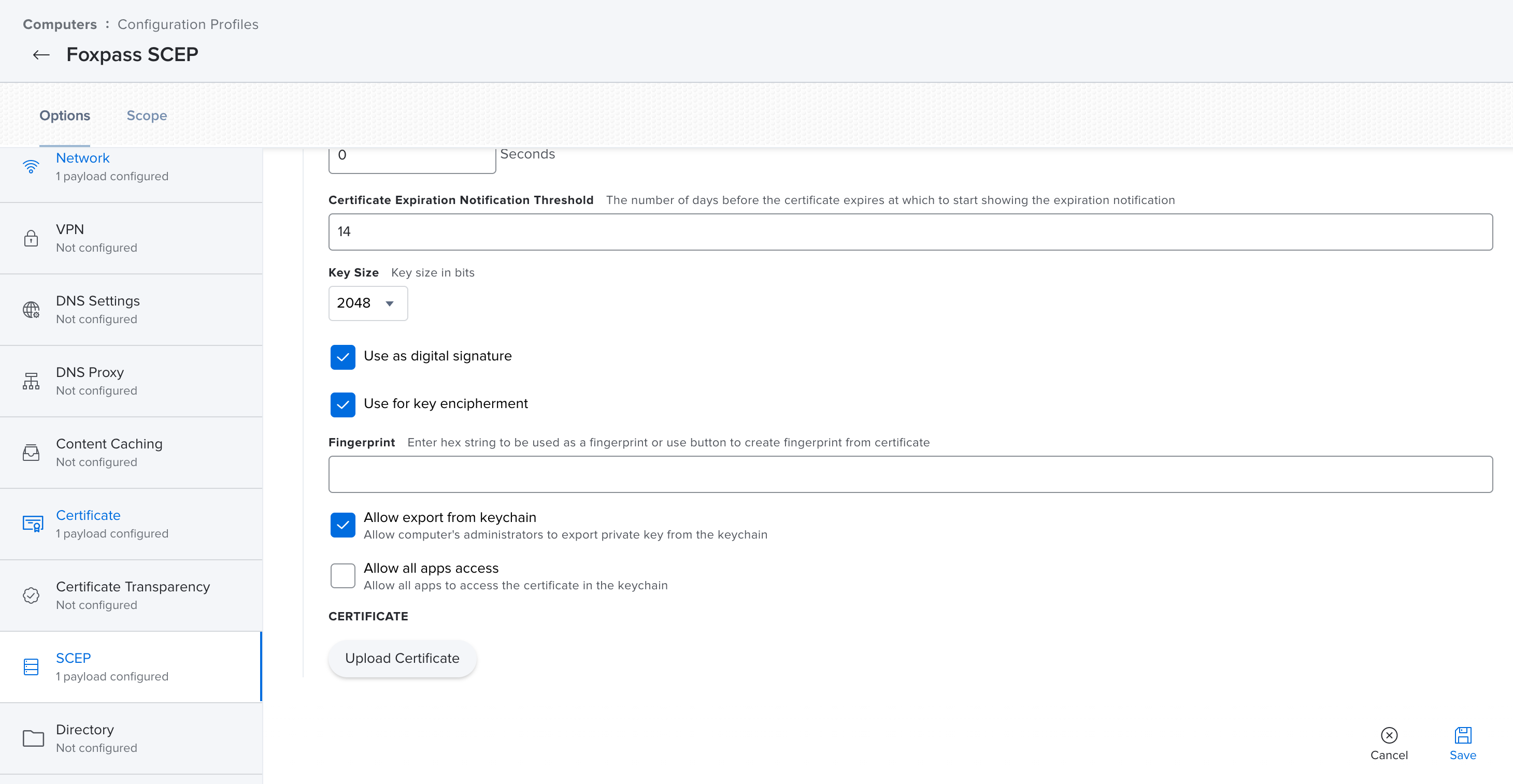Enable Allow all apps access
The image size is (1513, 784).
pos(342,575)
